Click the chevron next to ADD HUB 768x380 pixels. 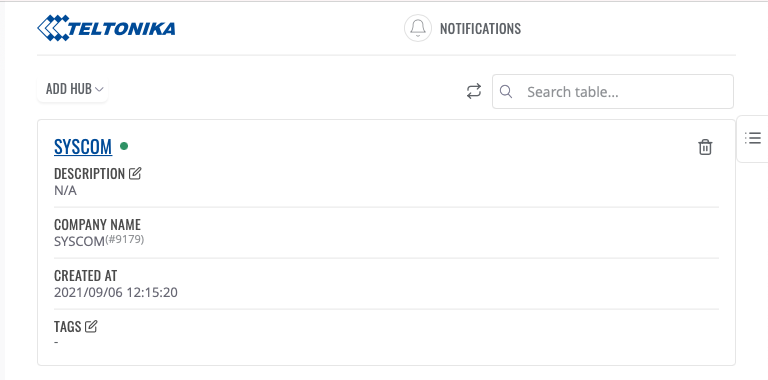(99, 89)
